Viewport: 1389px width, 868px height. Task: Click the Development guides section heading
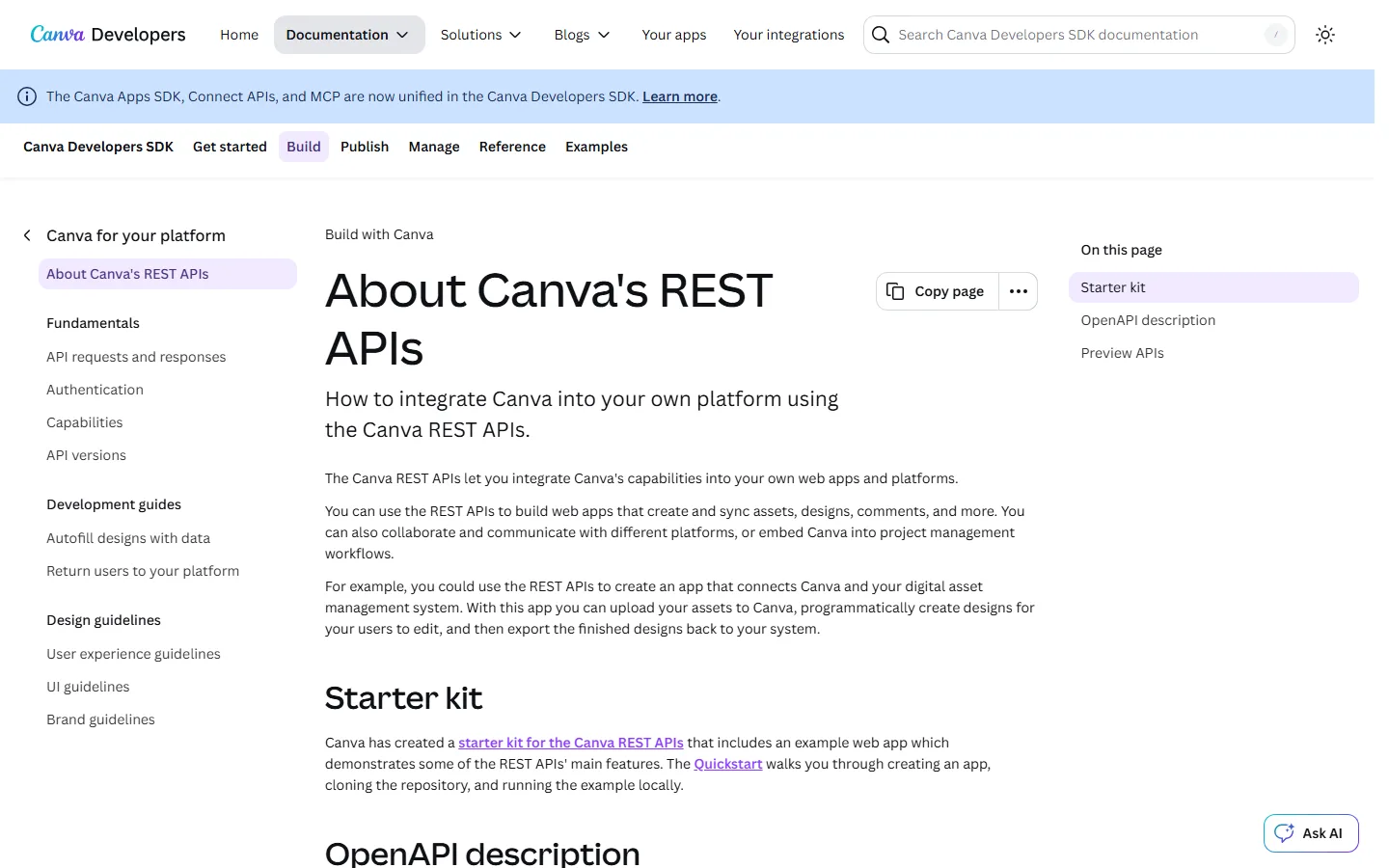tap(114, 504)
